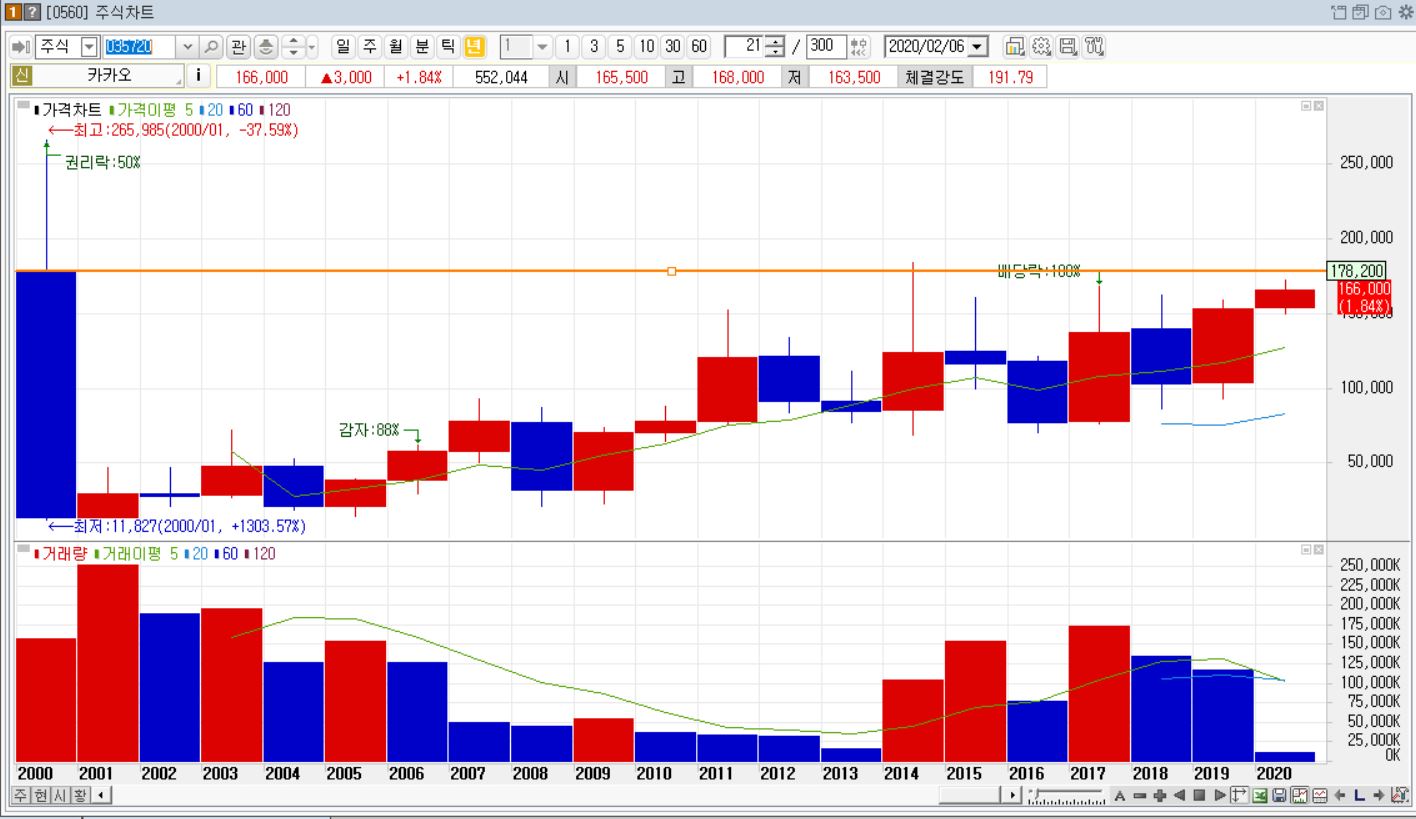
Task: Toggle the crosshair cursor icon
Action: click(1239, 796)
